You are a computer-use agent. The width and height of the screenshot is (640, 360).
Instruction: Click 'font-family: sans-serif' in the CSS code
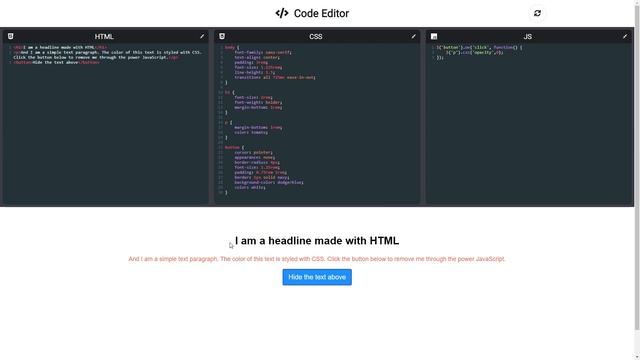263,52
